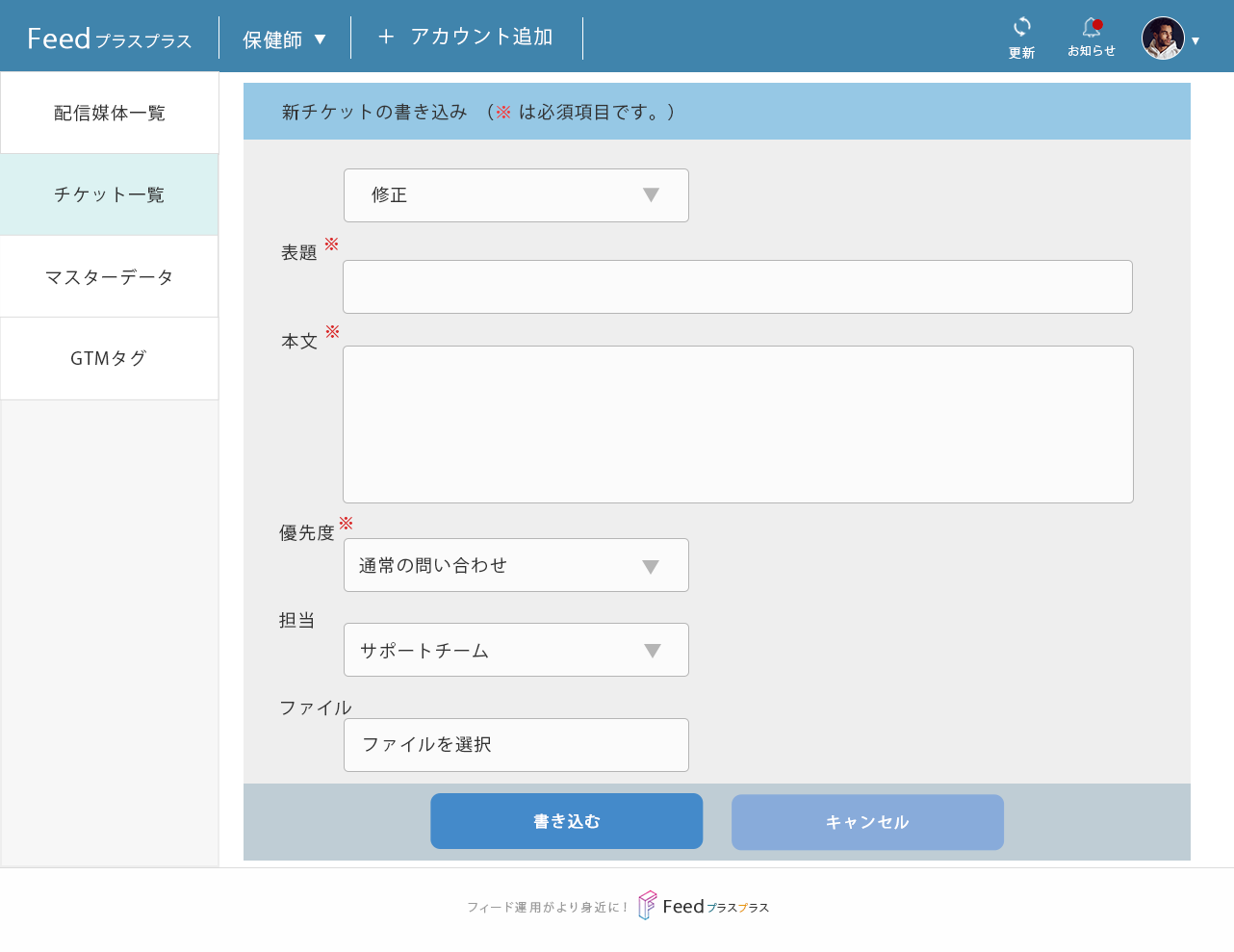Focus the 表題 title input field
This screenshot has width=1234, height=952.
point(737,287)
